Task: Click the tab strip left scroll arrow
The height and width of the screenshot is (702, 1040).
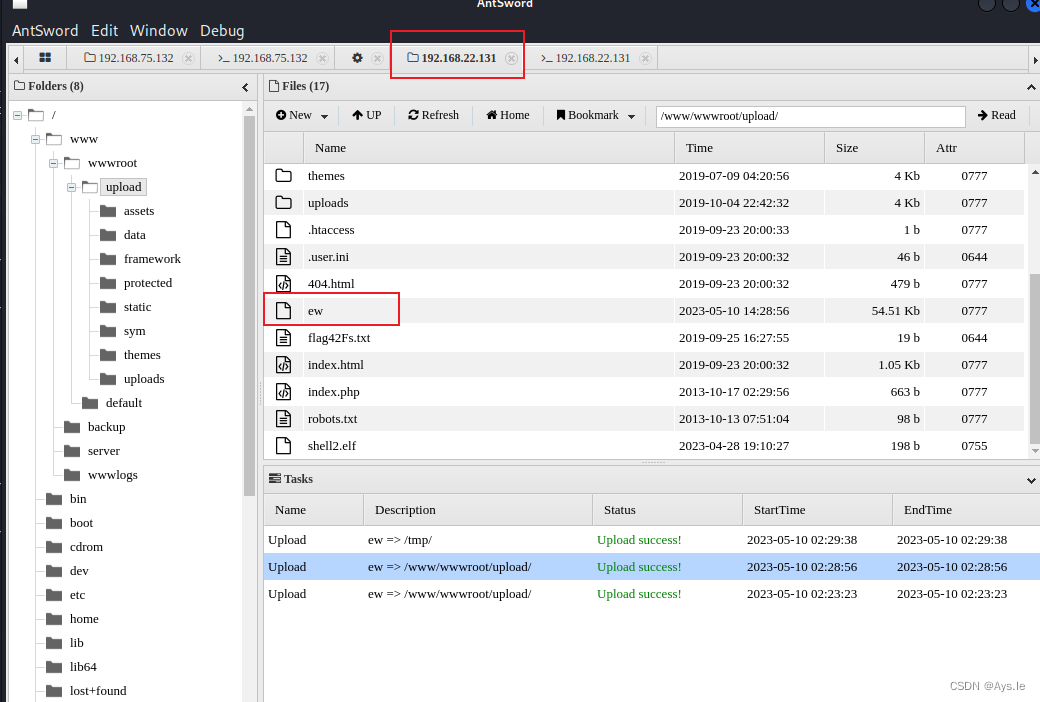Action: 16,60
